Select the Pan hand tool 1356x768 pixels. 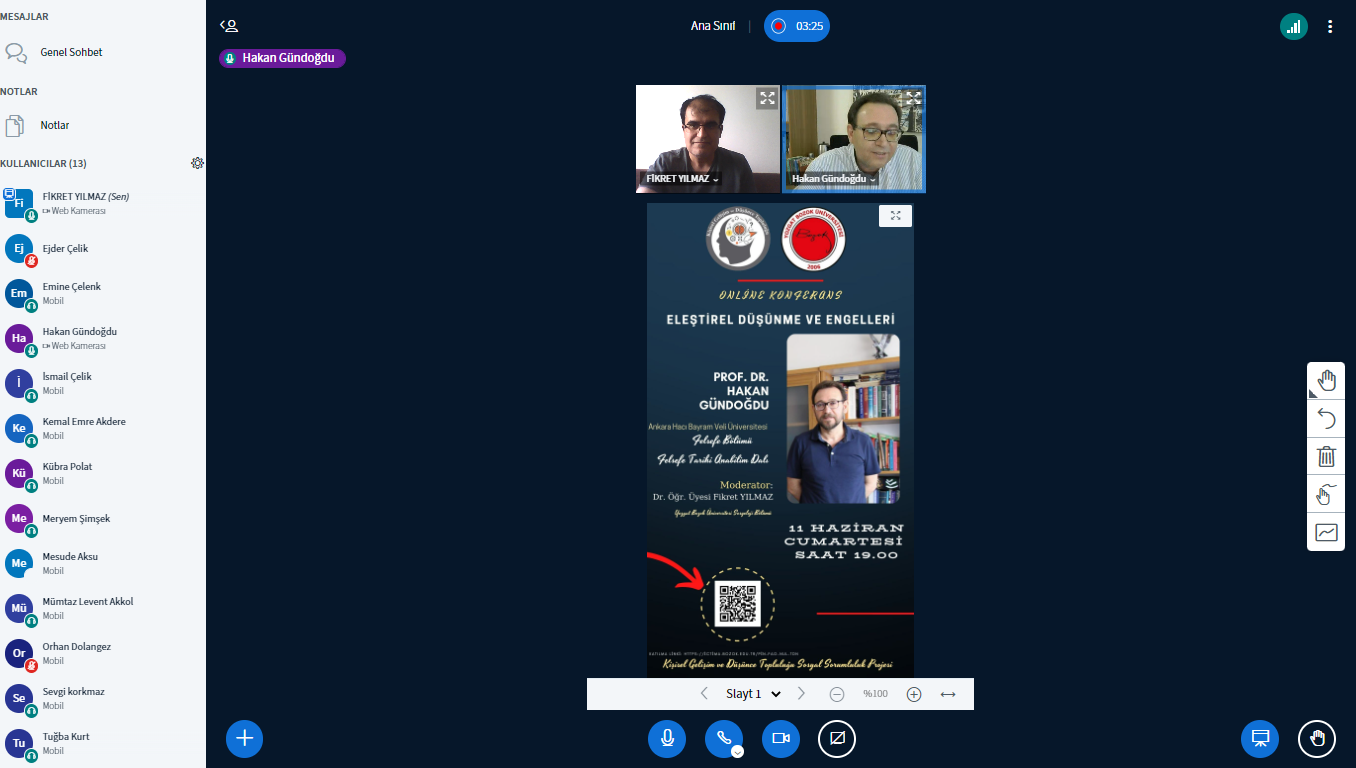[1326, 380]
